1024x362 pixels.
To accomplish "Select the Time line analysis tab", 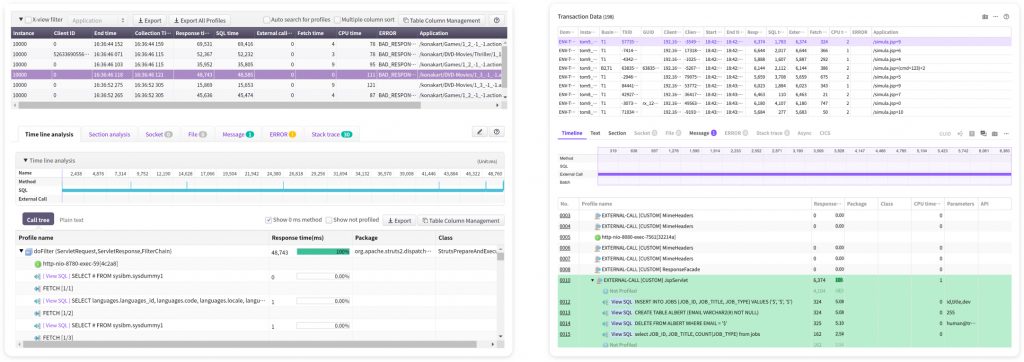I will coord(49,135).
